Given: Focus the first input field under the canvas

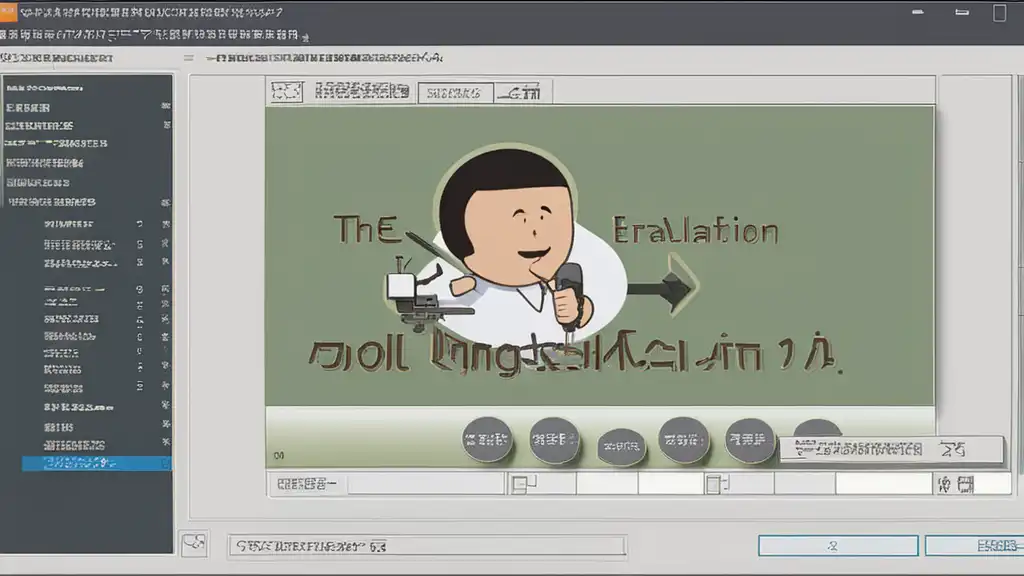Looking at the screenshot, I should (x=426, y=484).
